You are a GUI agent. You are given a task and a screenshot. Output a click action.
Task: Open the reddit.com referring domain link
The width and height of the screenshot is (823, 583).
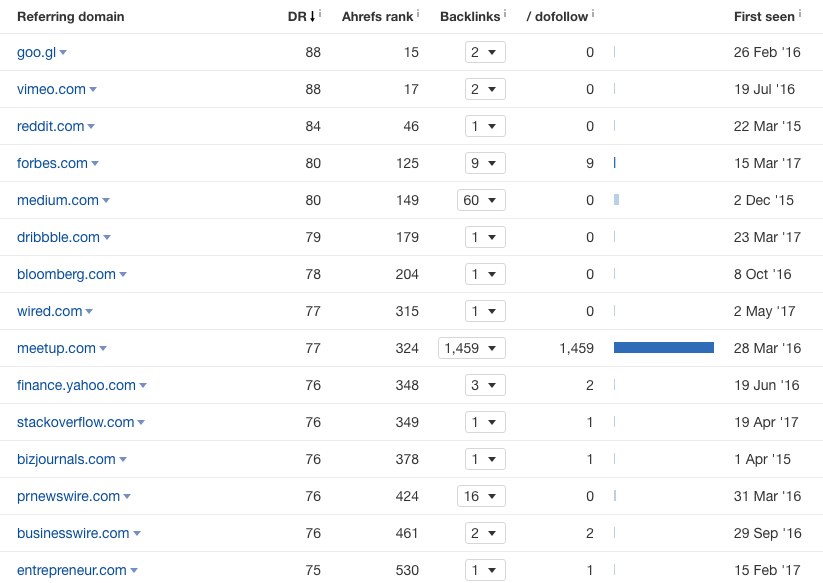click(x=50, y=126)
